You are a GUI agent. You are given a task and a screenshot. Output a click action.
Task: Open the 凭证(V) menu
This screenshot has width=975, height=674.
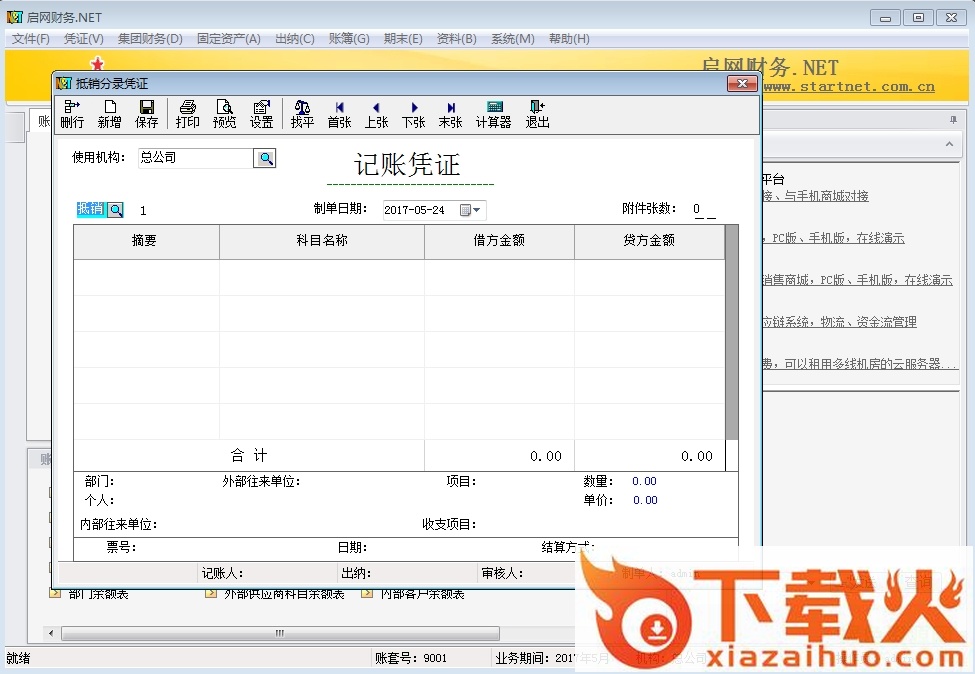[83, 39]
